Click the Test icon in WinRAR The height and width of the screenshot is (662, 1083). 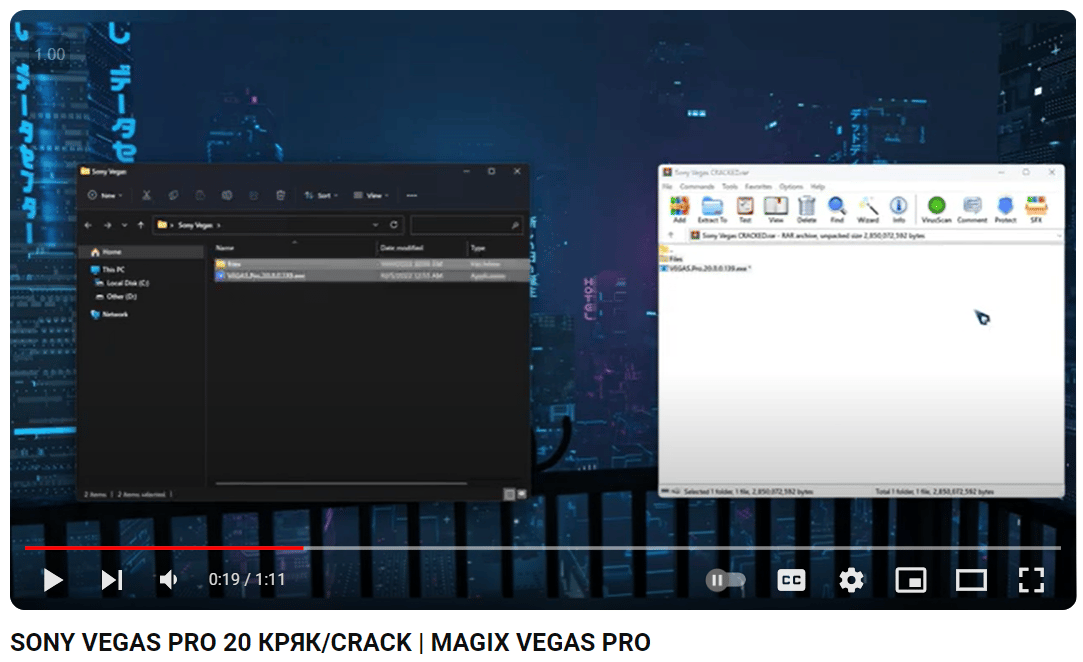click(x=745, y=209)
